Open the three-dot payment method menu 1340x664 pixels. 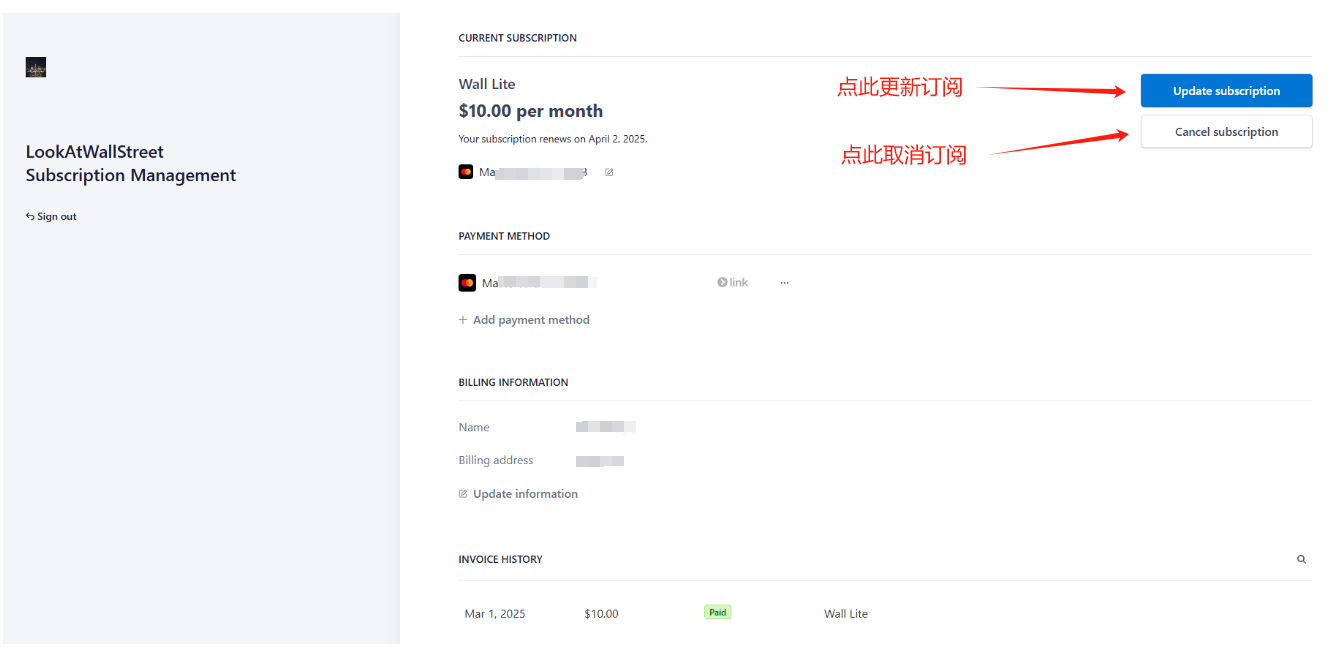784,283
